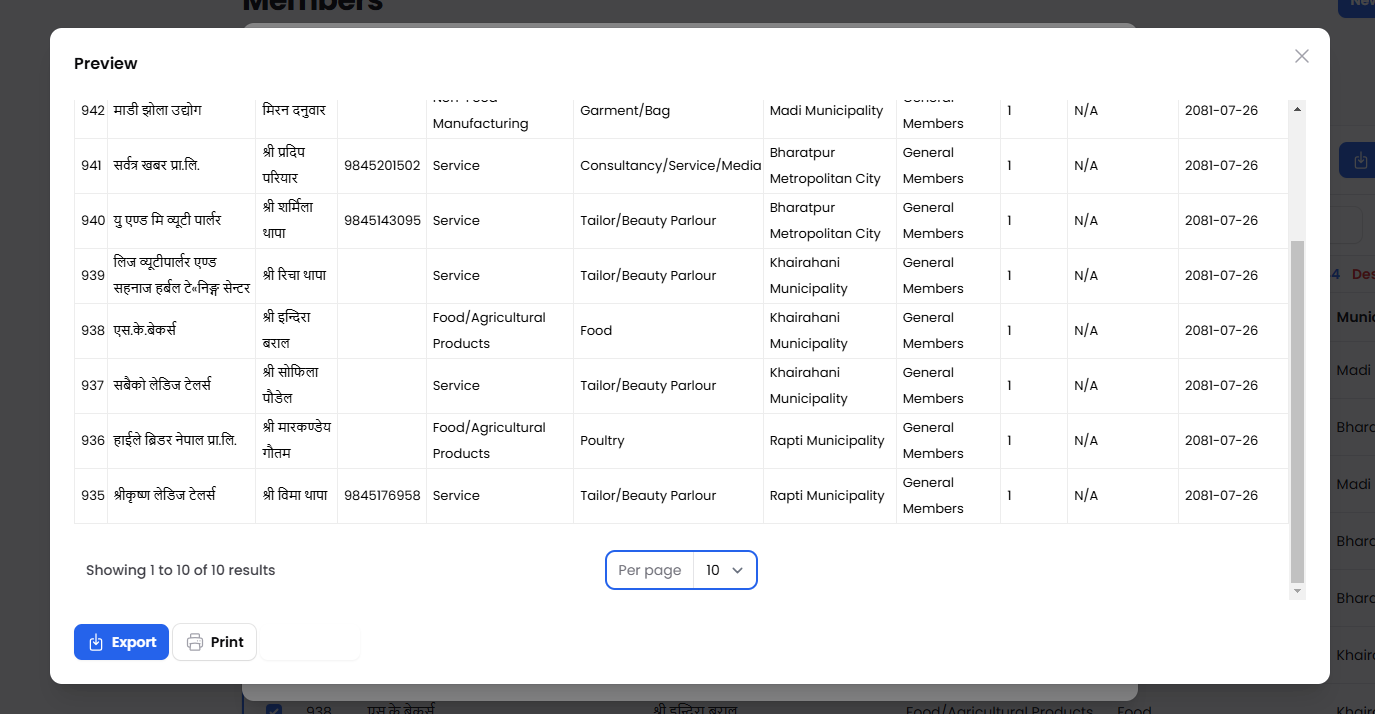Select phone number 9845201502 cell
The height and width of the screenshot is (714, 1375).
[x=382, y=166]
